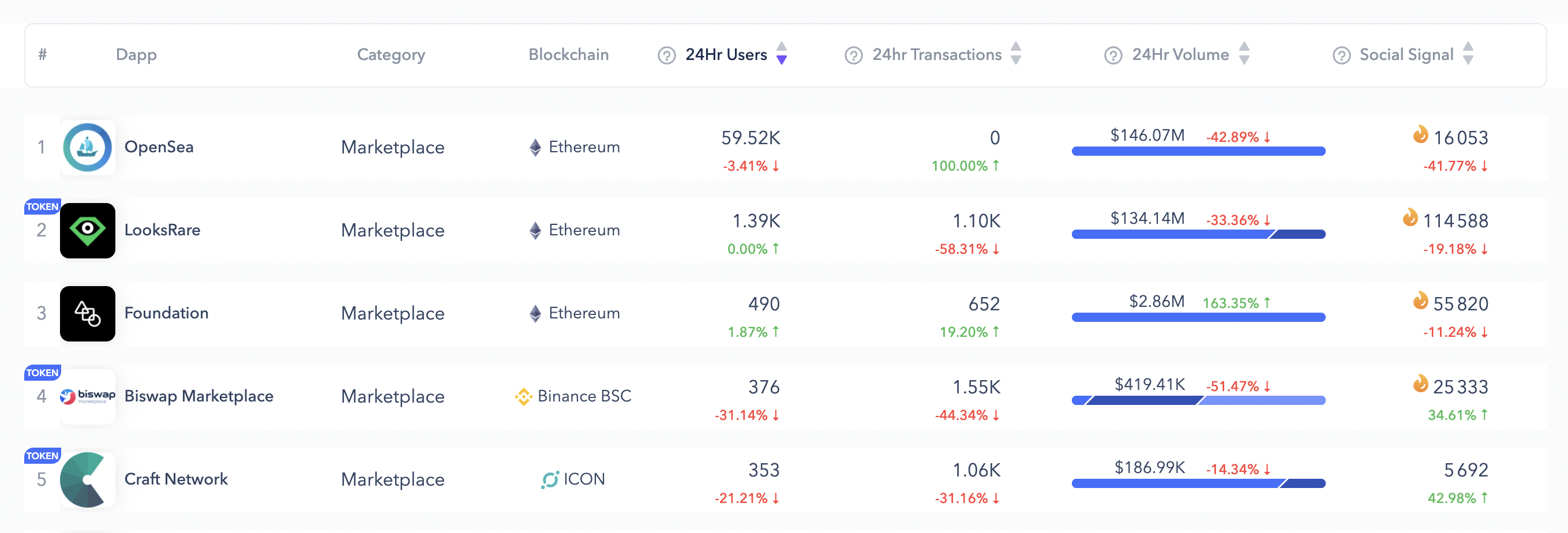Click Binance BSC blockchain label
The height and width of the screenshot is (533, 1568).
(x=584, y=396)
